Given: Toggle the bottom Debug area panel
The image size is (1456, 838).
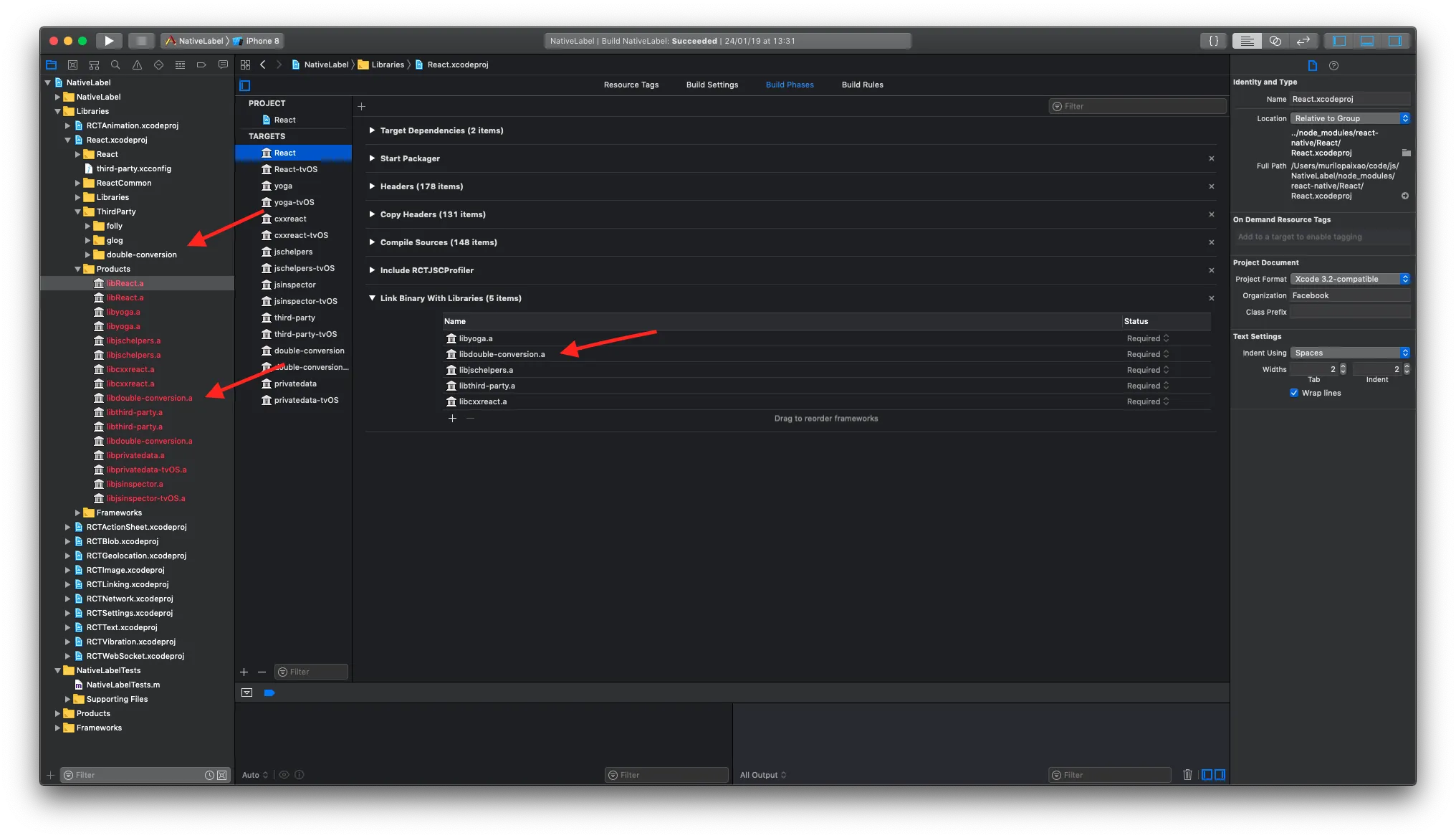Looking at the screenshot, I should [x=1367, y=41].
